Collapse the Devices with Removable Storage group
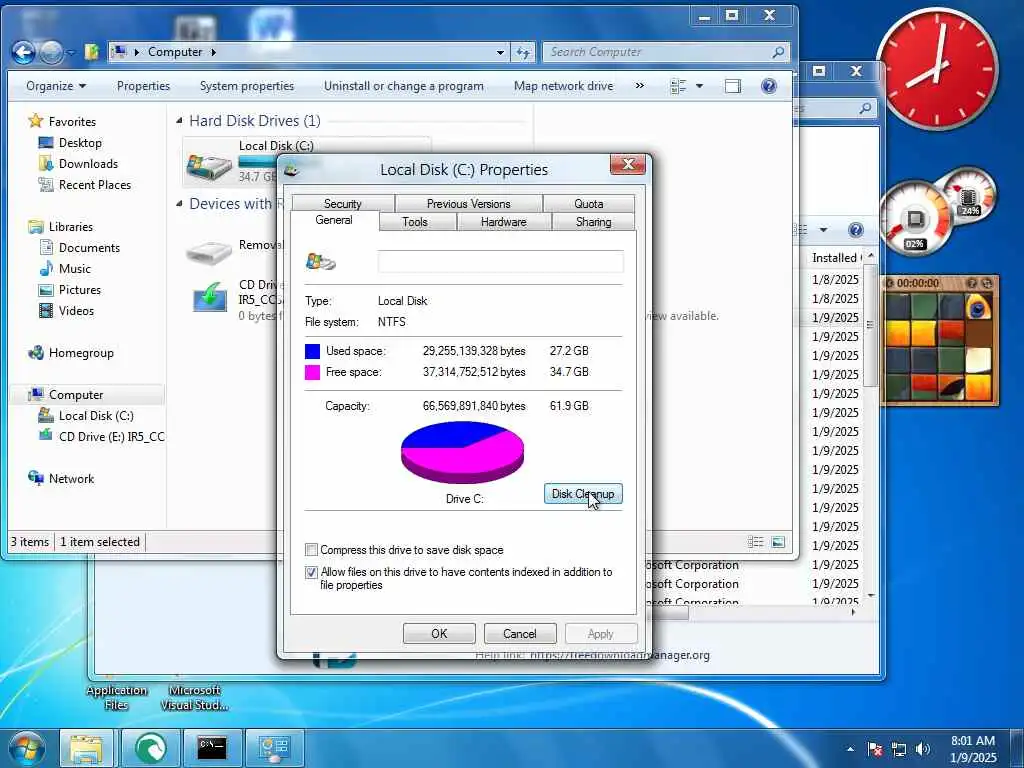Image resolution: width=1024 pixels, height=768 pixels. pos(180,204)
